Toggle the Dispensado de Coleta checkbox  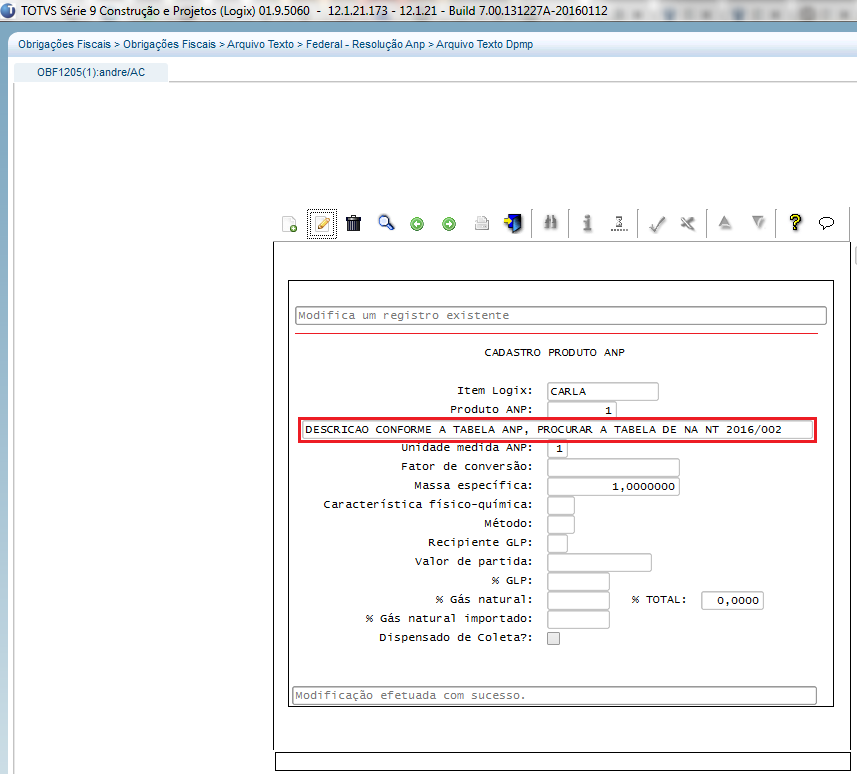point(554,638)
